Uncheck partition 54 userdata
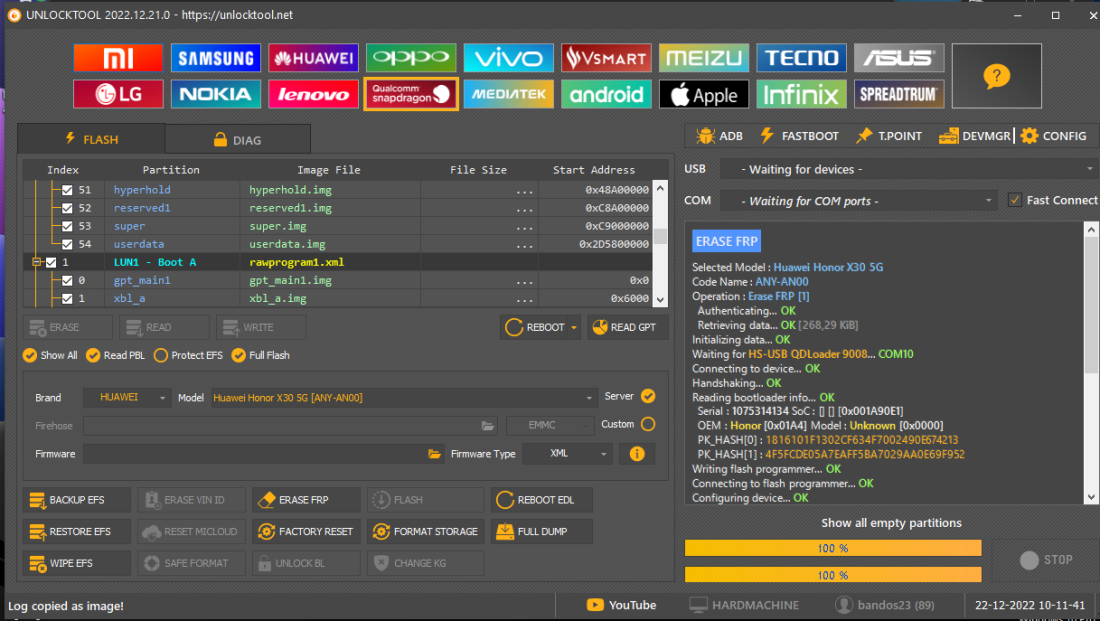The image size is (1100, 621). tap(67, 244)
